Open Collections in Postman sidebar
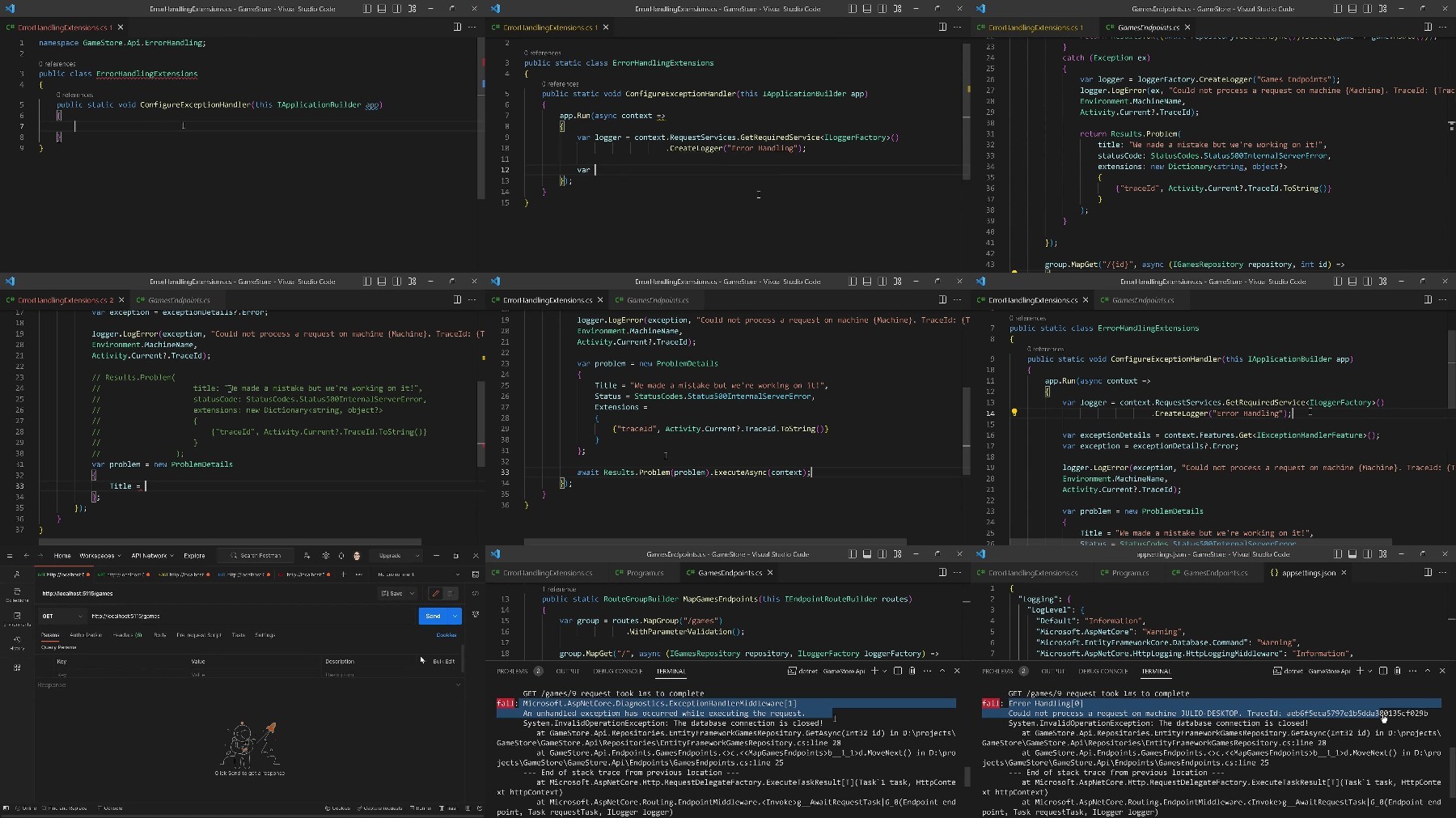The height and width of the screenshot is (818, 1456). (17, 595)
